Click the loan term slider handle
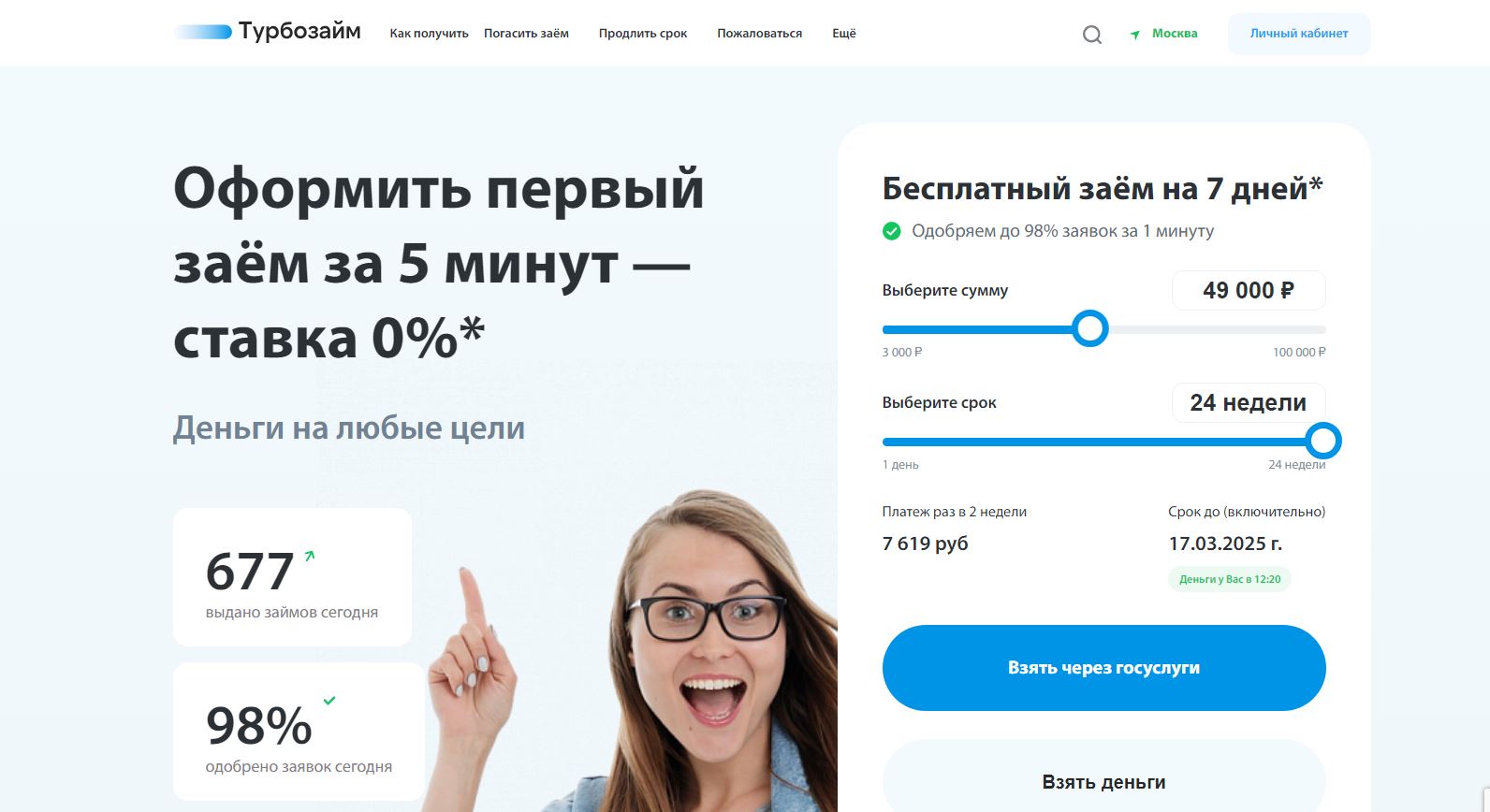The image size is (1490, 812). coord(1322,441)
